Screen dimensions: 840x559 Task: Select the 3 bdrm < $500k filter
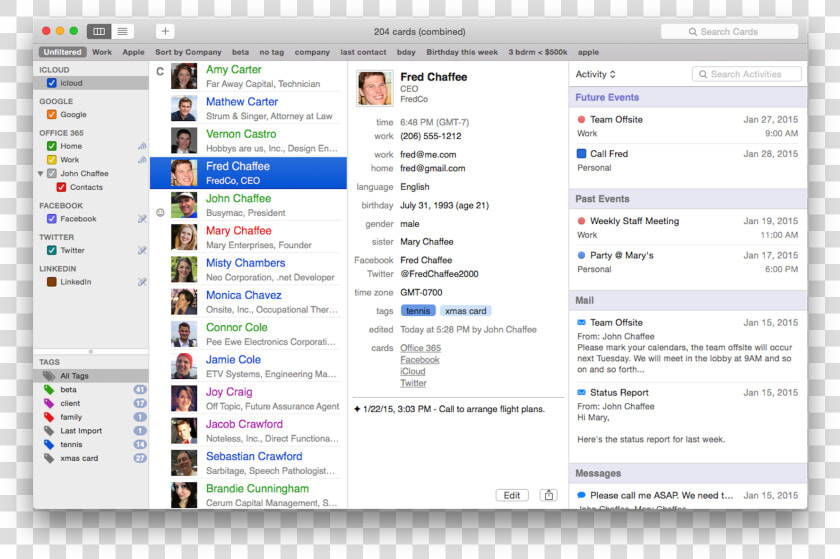tap(538, 52)
